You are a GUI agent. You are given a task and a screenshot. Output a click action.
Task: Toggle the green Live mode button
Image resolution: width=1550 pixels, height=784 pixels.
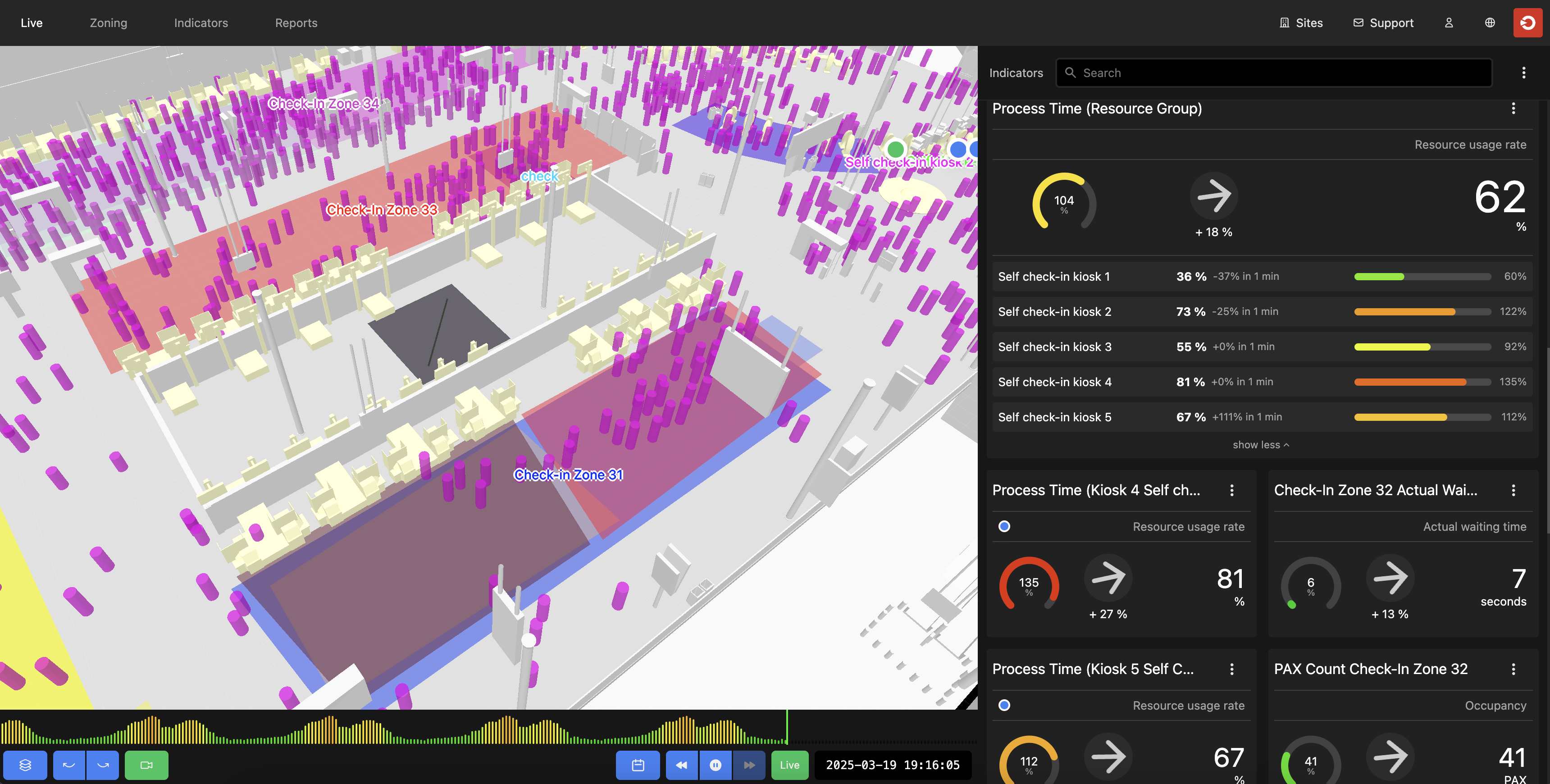(789, 765)
